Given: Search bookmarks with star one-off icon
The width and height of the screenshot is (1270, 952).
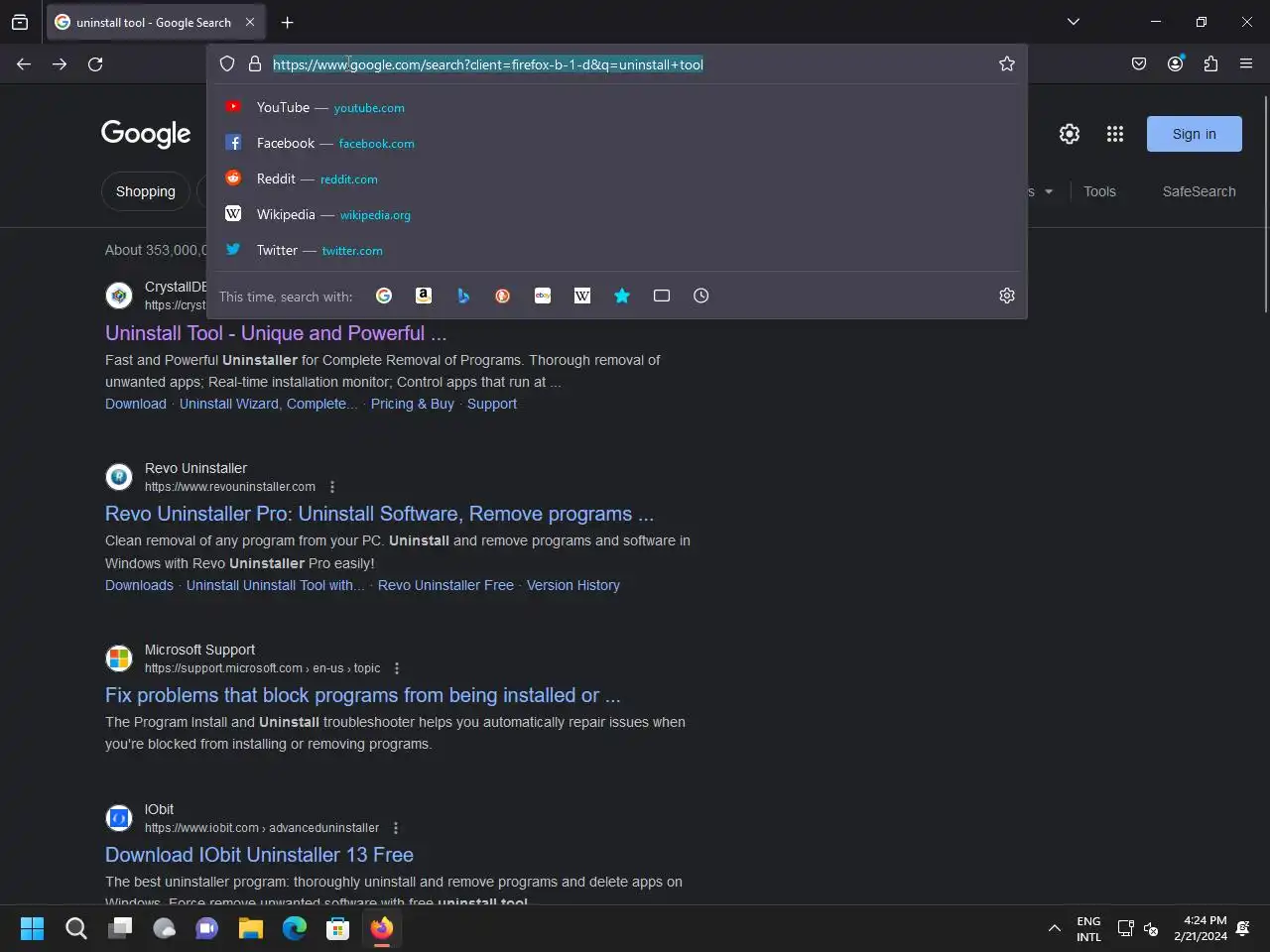Looking at the screenshot, I should pyautogui.click(x=622, y=296).
